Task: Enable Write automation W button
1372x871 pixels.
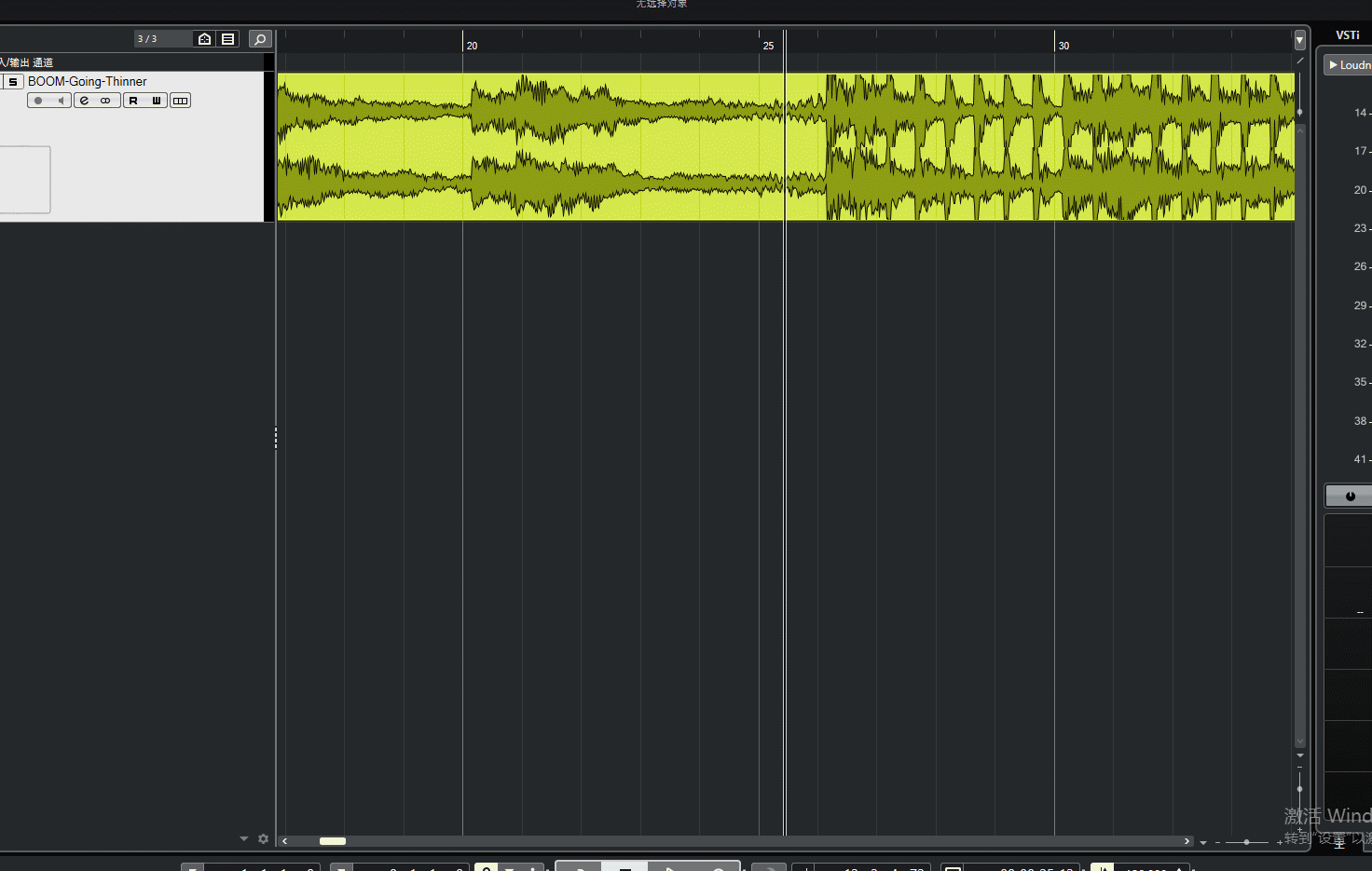Action: pos(156,101)
